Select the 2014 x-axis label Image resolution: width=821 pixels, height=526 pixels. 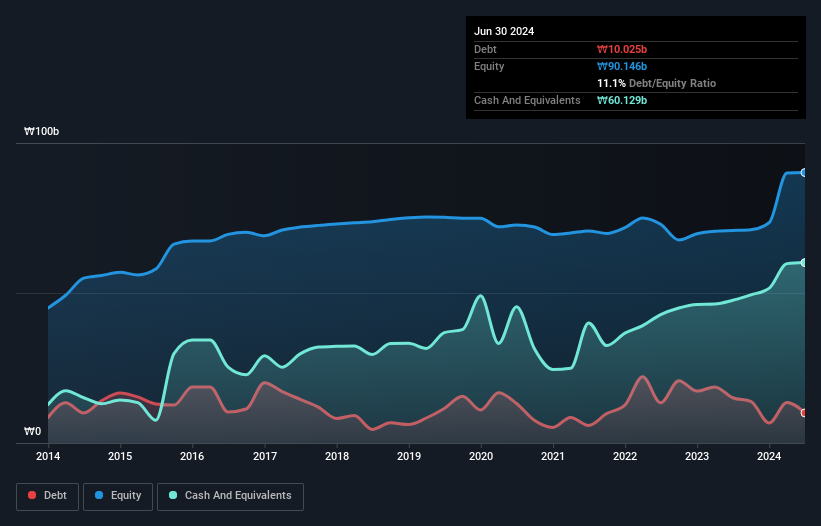point(48,456)
